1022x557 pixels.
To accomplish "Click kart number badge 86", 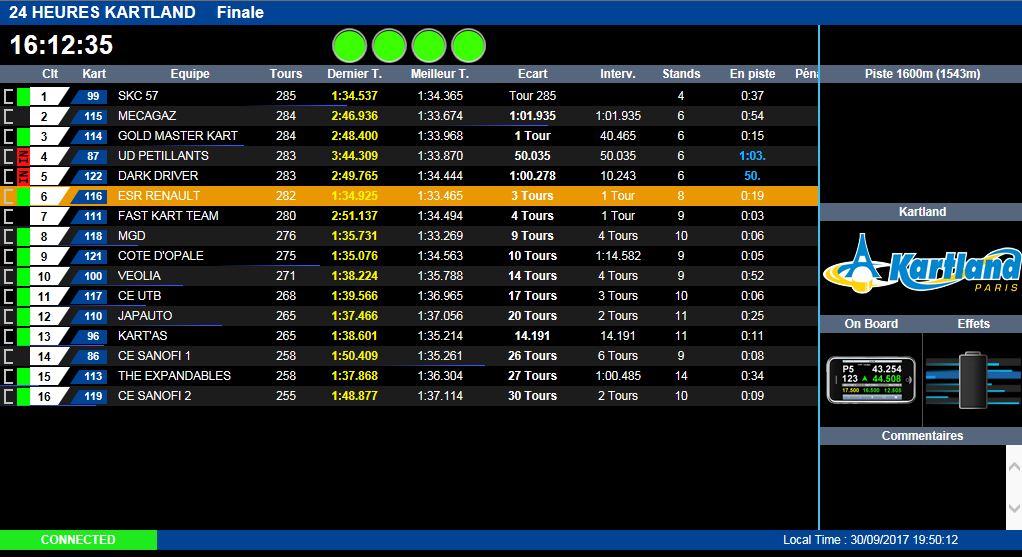I will pos(90,356).
